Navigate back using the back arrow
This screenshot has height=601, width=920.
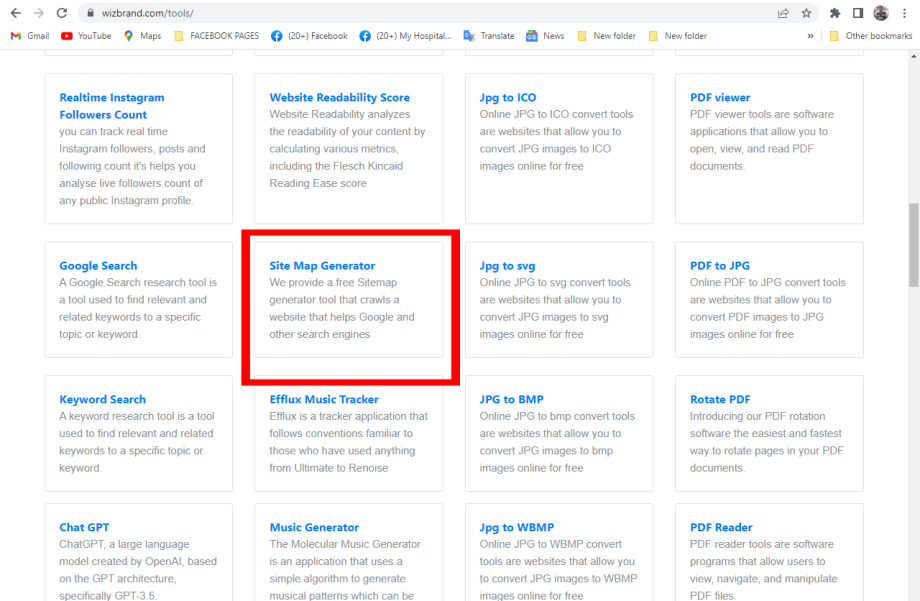[x=14, y=15]
